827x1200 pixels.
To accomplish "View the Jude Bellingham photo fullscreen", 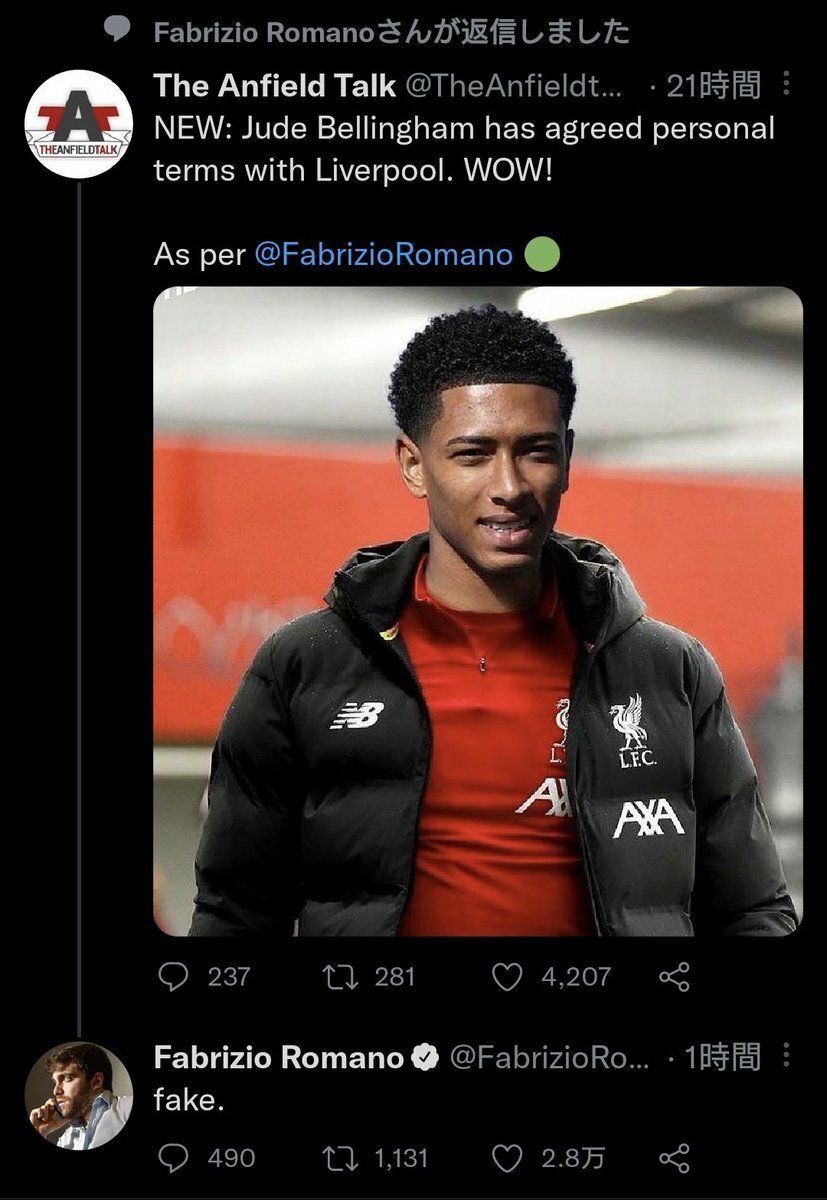I will (x=478, y=612).
